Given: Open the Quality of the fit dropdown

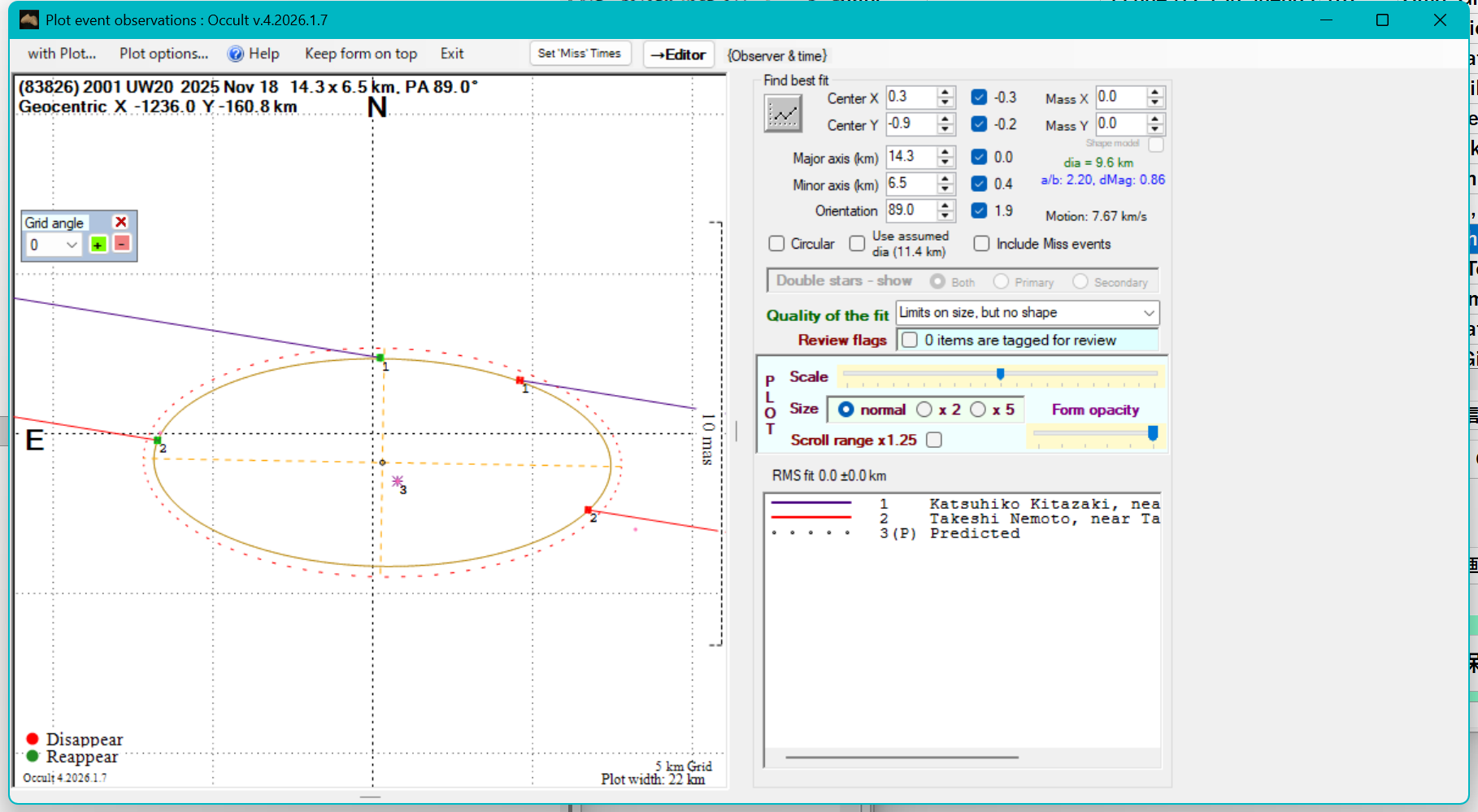Looking at the screenshot, I should [x=1148, y=313].
